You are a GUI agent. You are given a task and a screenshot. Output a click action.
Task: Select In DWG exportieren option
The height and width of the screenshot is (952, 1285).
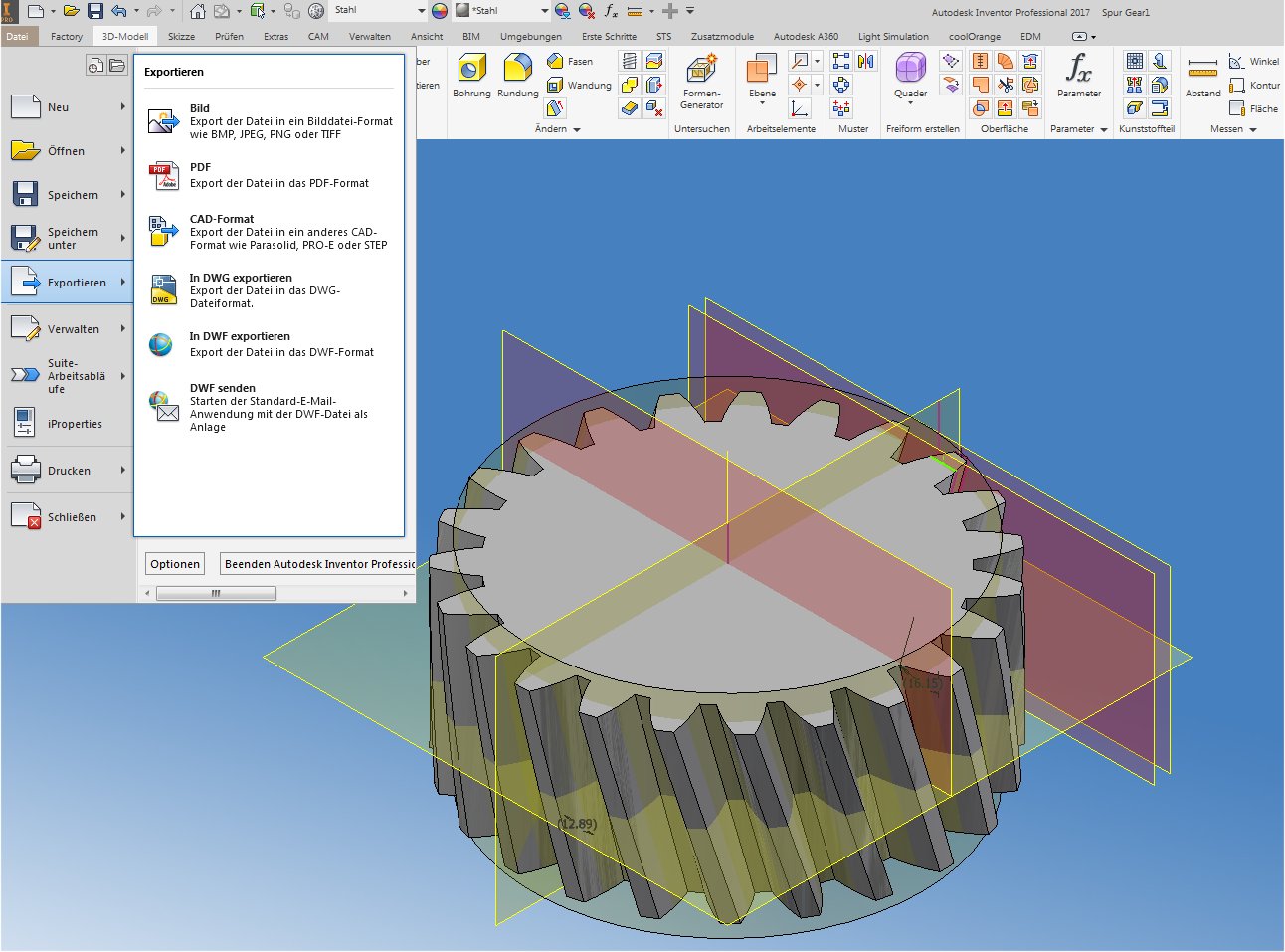[270, 290]
